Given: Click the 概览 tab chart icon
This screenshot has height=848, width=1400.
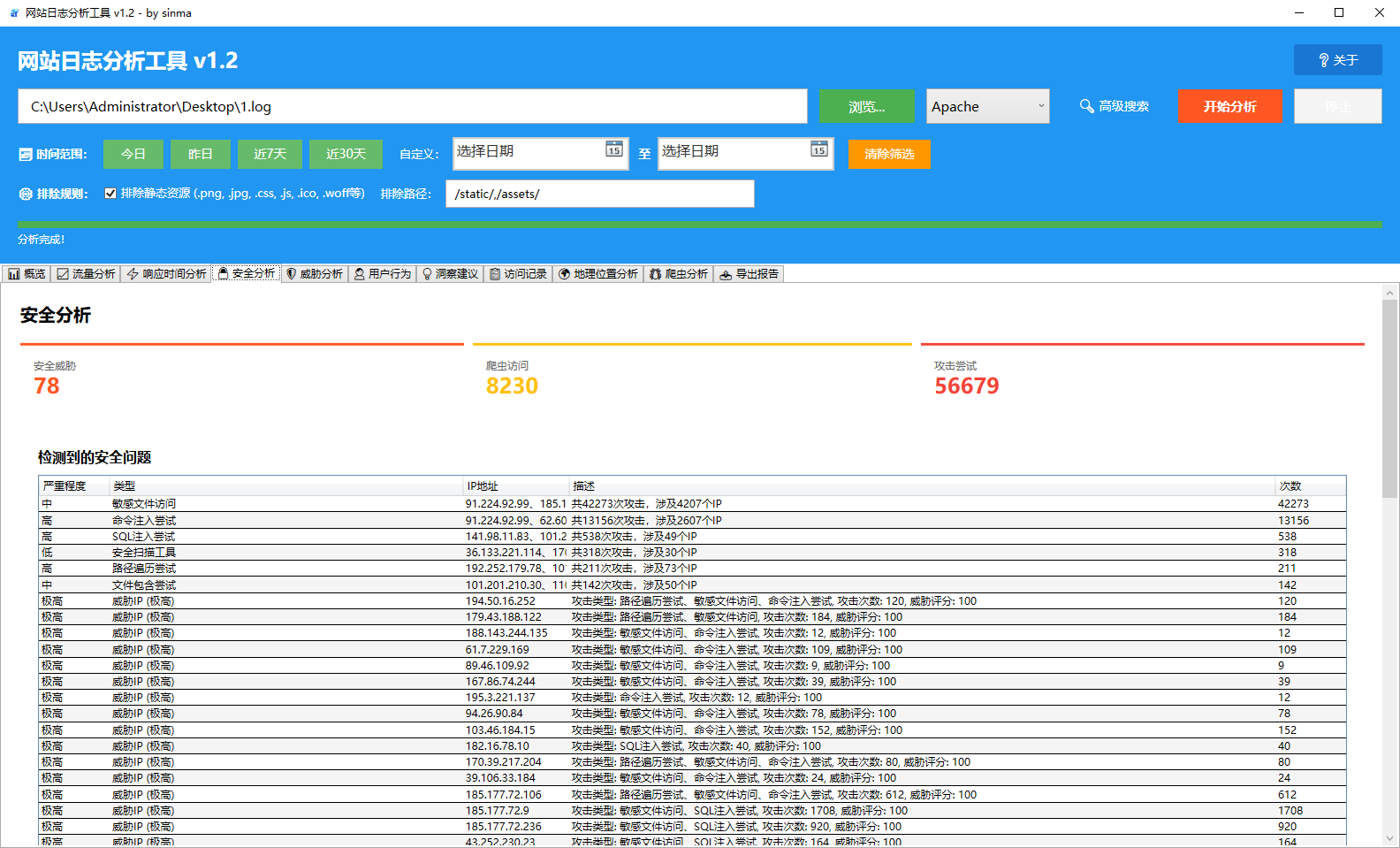Looking at the screenshot, I should tap(14, 274).
